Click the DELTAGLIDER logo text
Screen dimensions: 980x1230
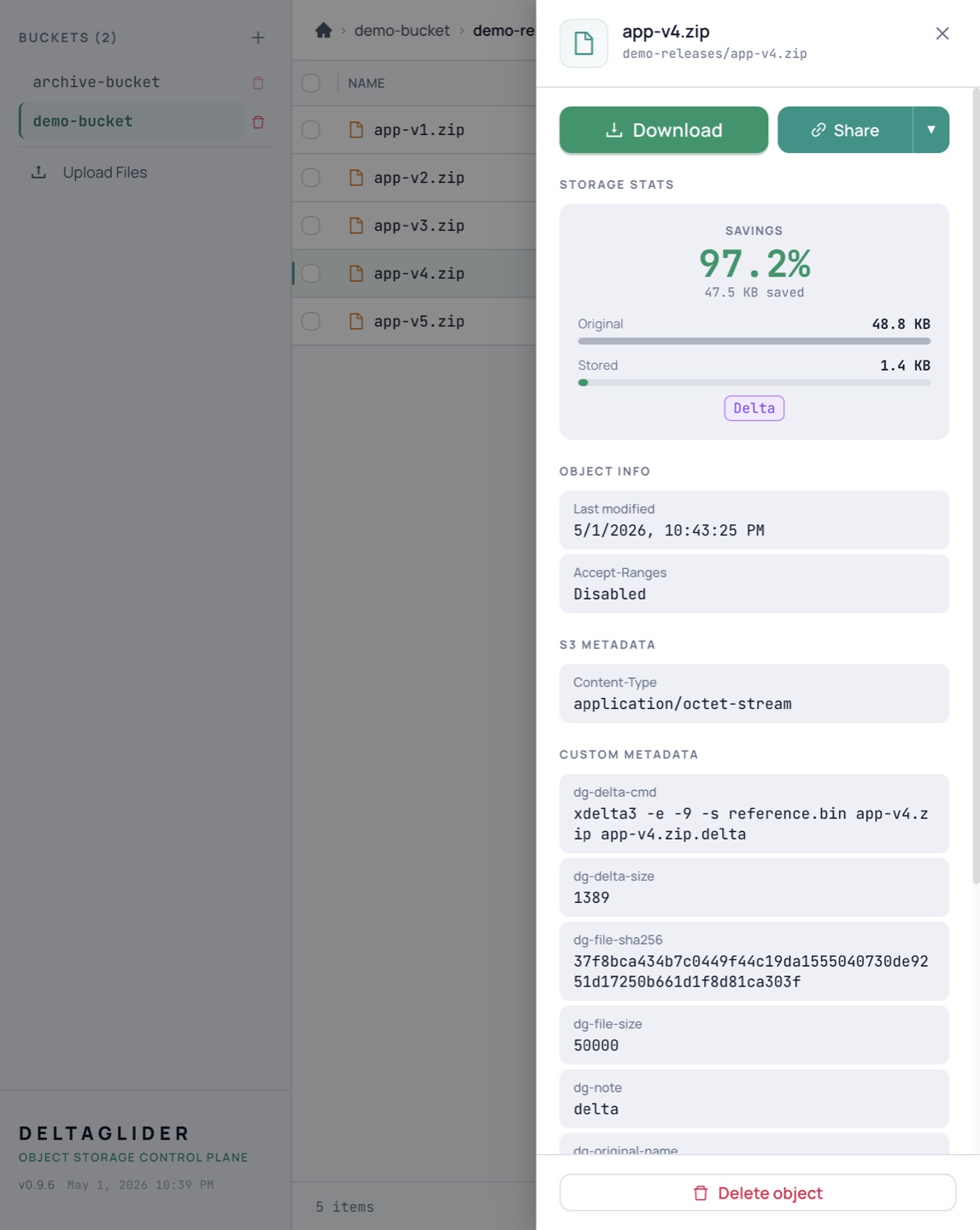104,1133
